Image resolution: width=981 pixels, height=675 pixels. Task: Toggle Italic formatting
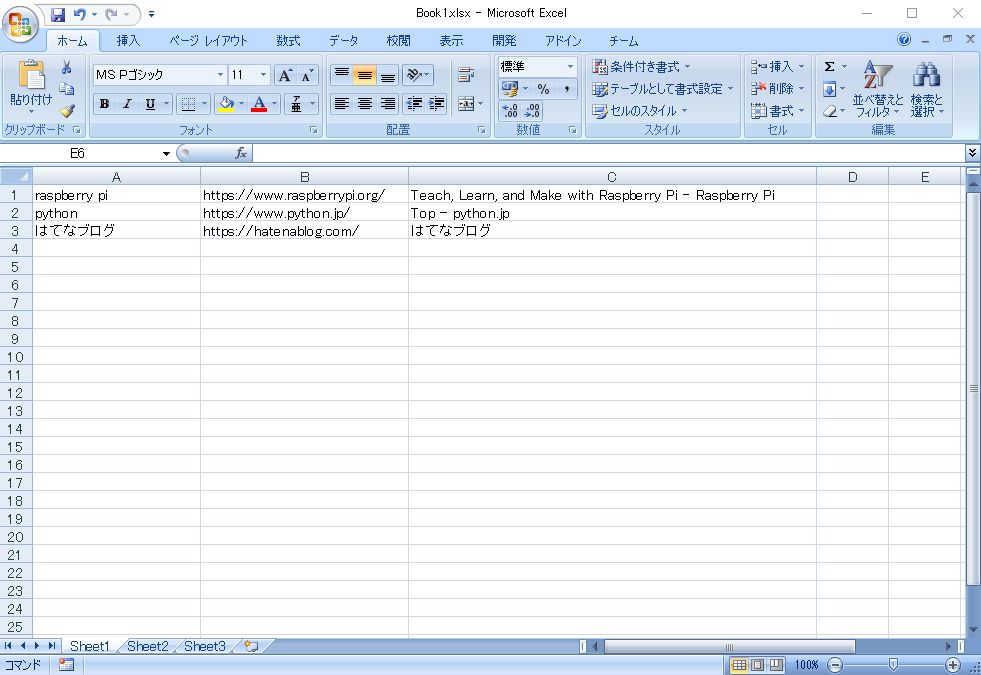point(127,104)
